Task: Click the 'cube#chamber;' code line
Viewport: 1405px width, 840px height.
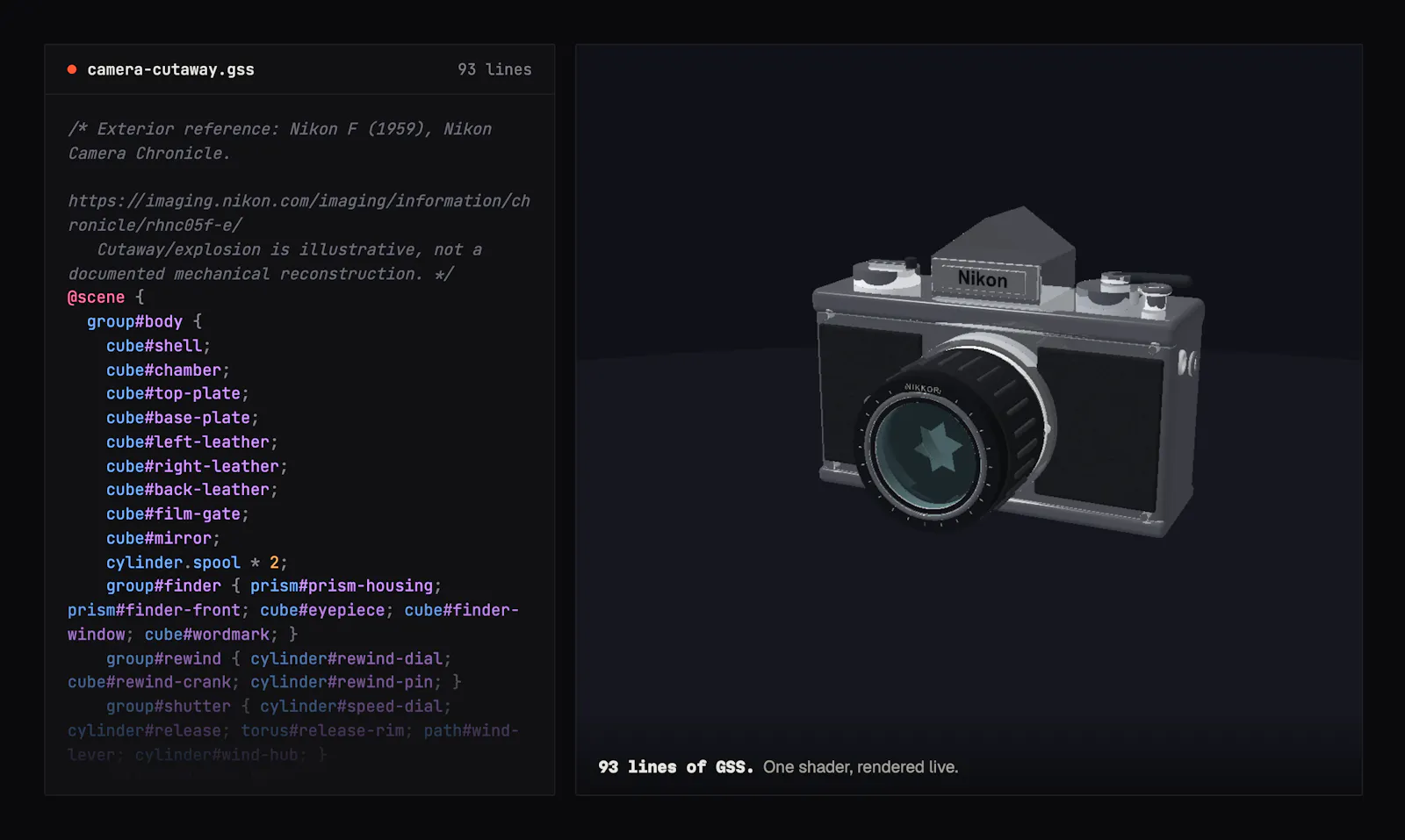Action: 168,370
